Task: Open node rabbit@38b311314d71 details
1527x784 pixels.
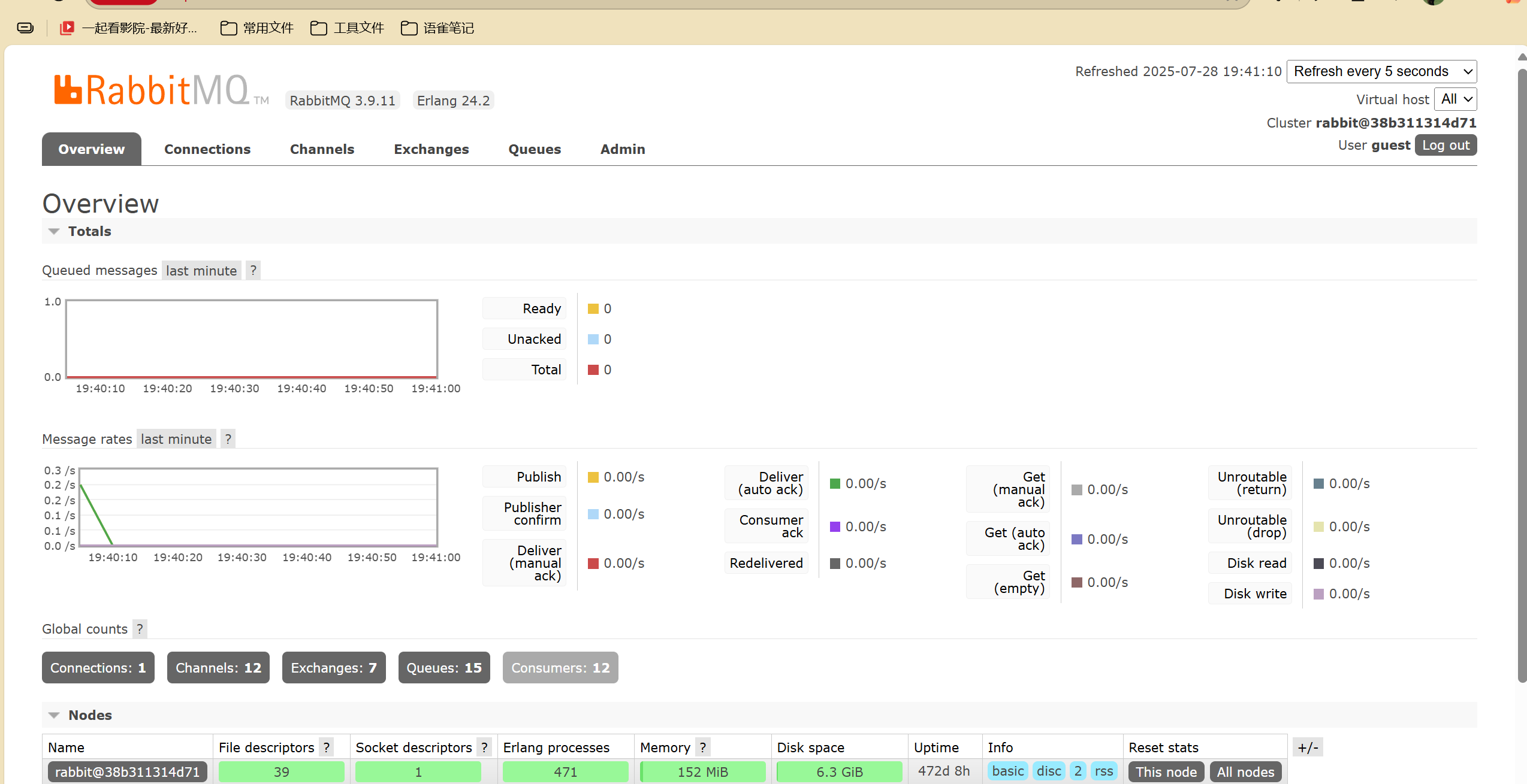Action: [128, 772]
